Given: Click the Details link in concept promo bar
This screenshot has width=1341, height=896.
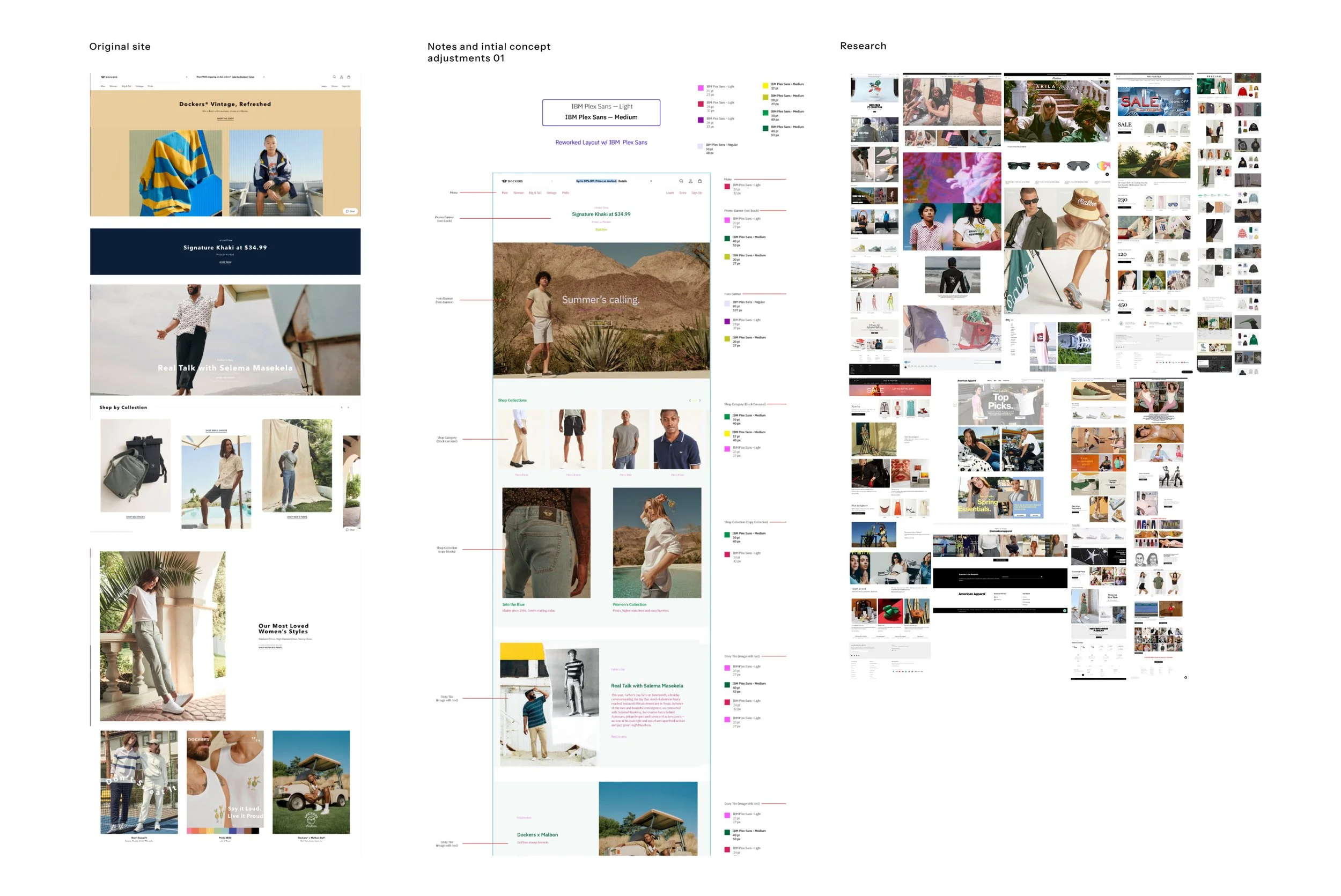Looking at the screenshot, I should [622, 181].
